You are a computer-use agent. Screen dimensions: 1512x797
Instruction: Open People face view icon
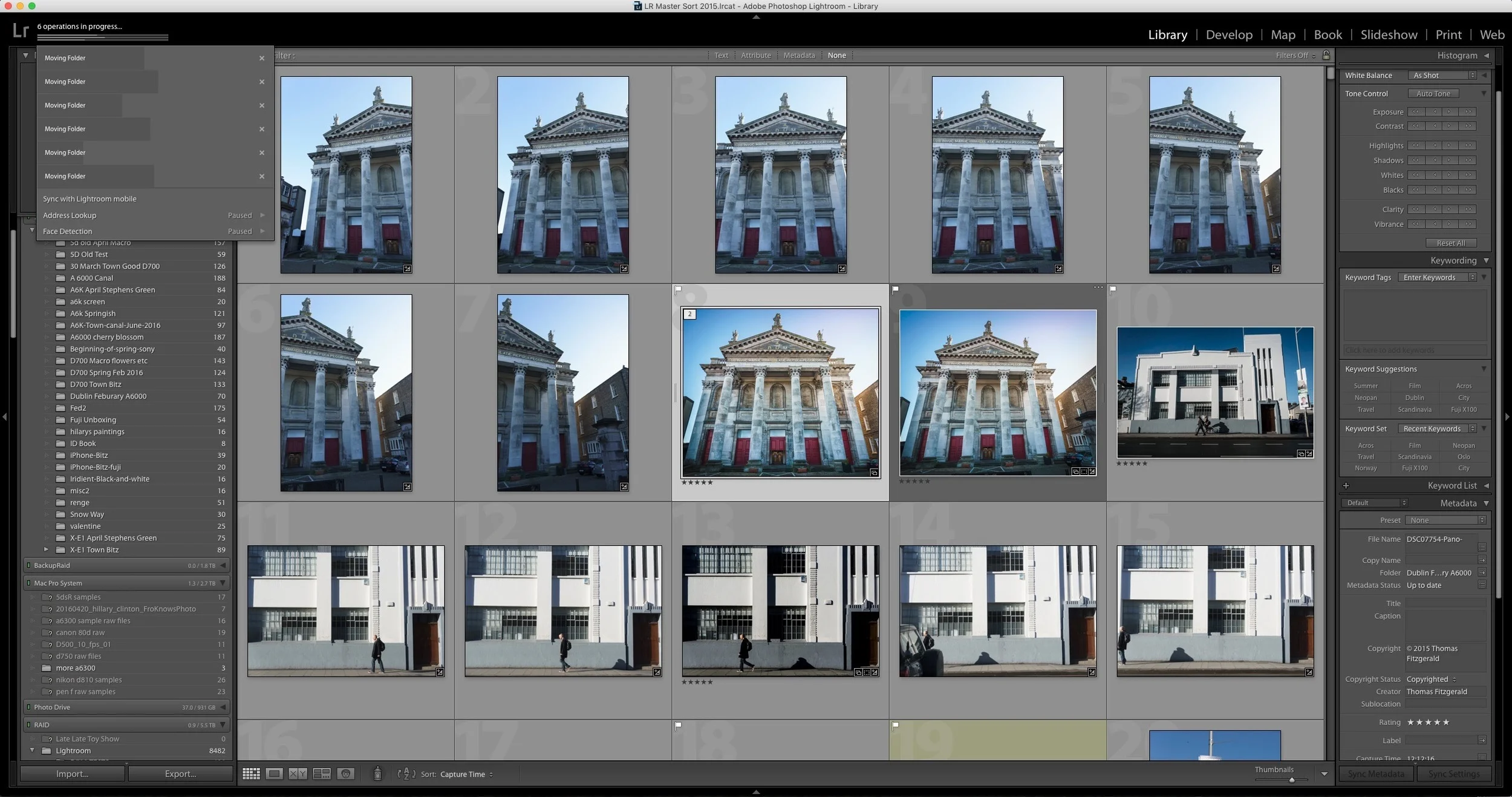point(345,774)
